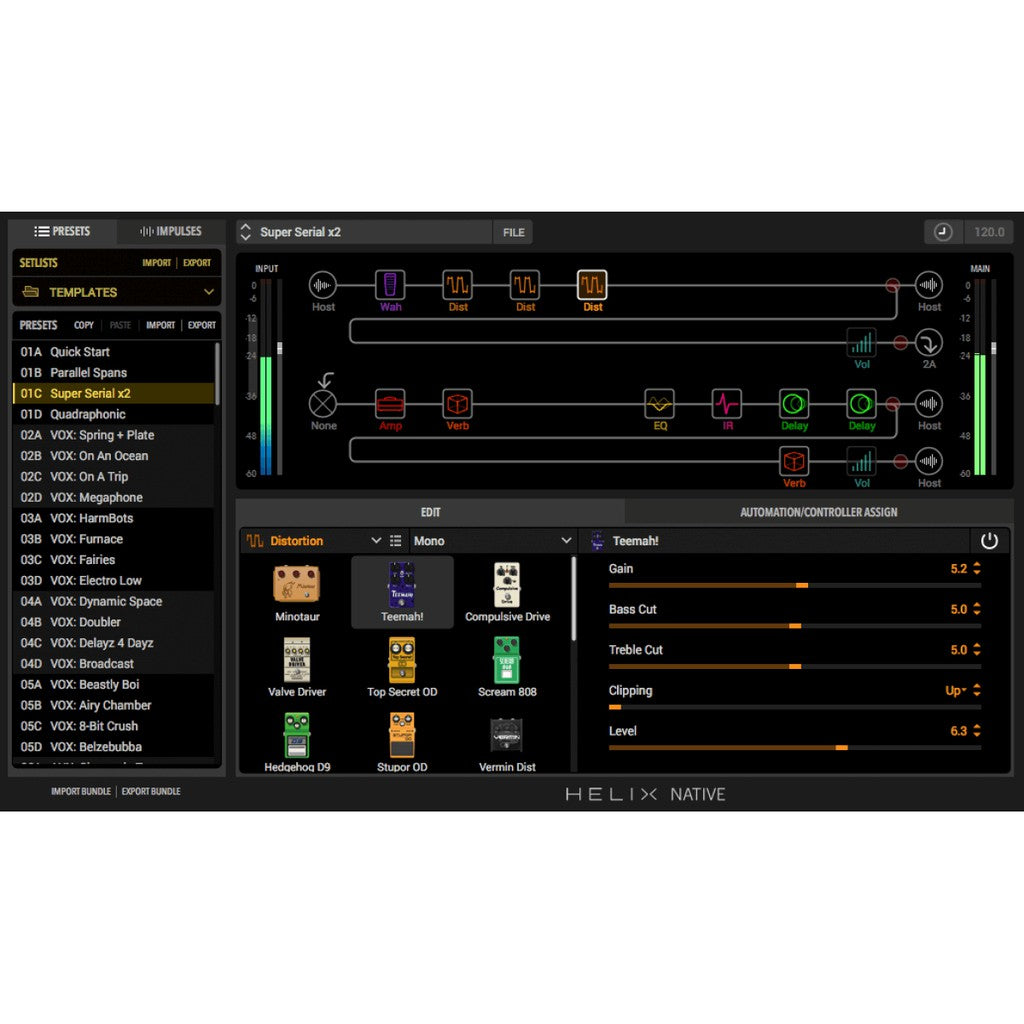Open the Mono channel dropdown
This screenshot has height=1024, width=1024.
pyautogui.click(x=490, y=540)
